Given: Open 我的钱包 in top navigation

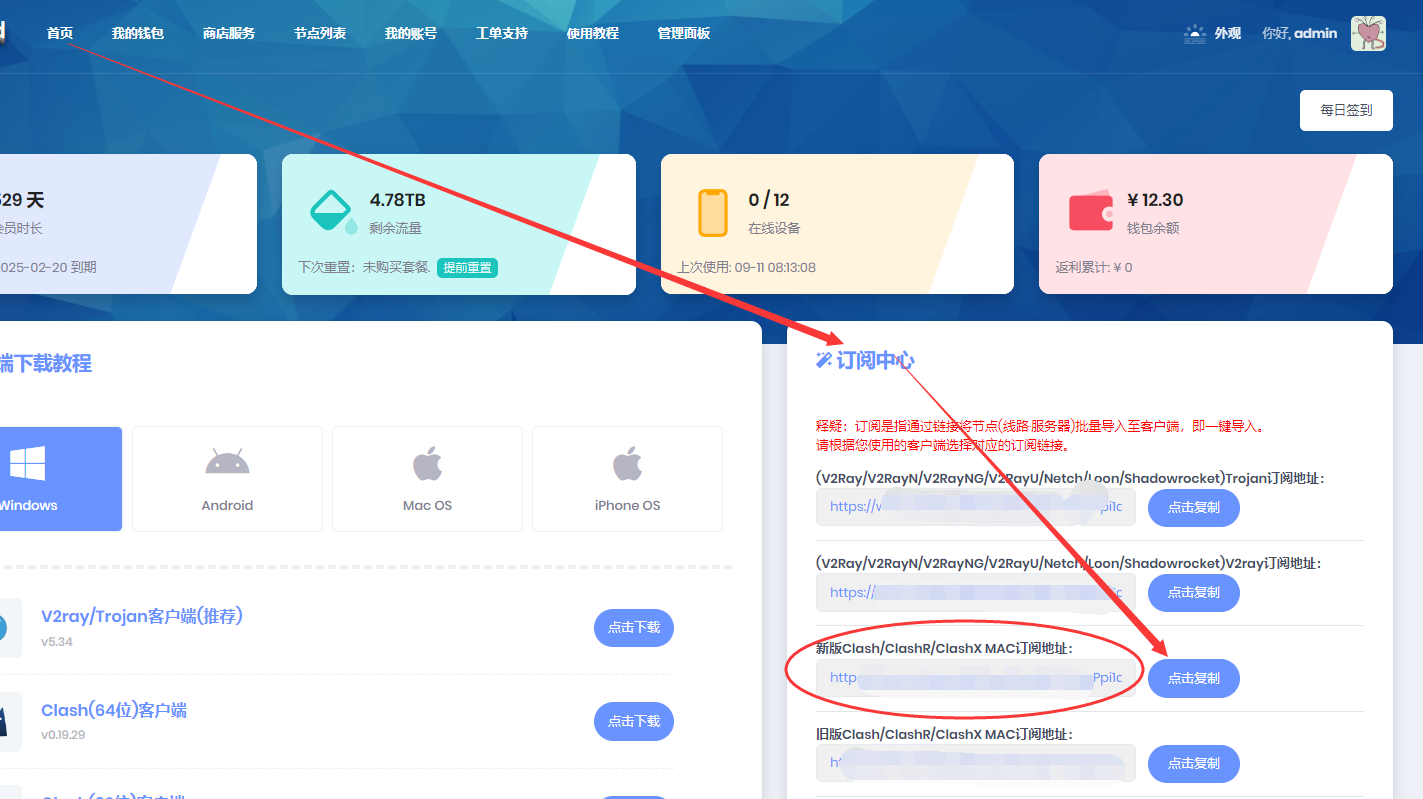Looking at the screenshot, I should 138,33.
